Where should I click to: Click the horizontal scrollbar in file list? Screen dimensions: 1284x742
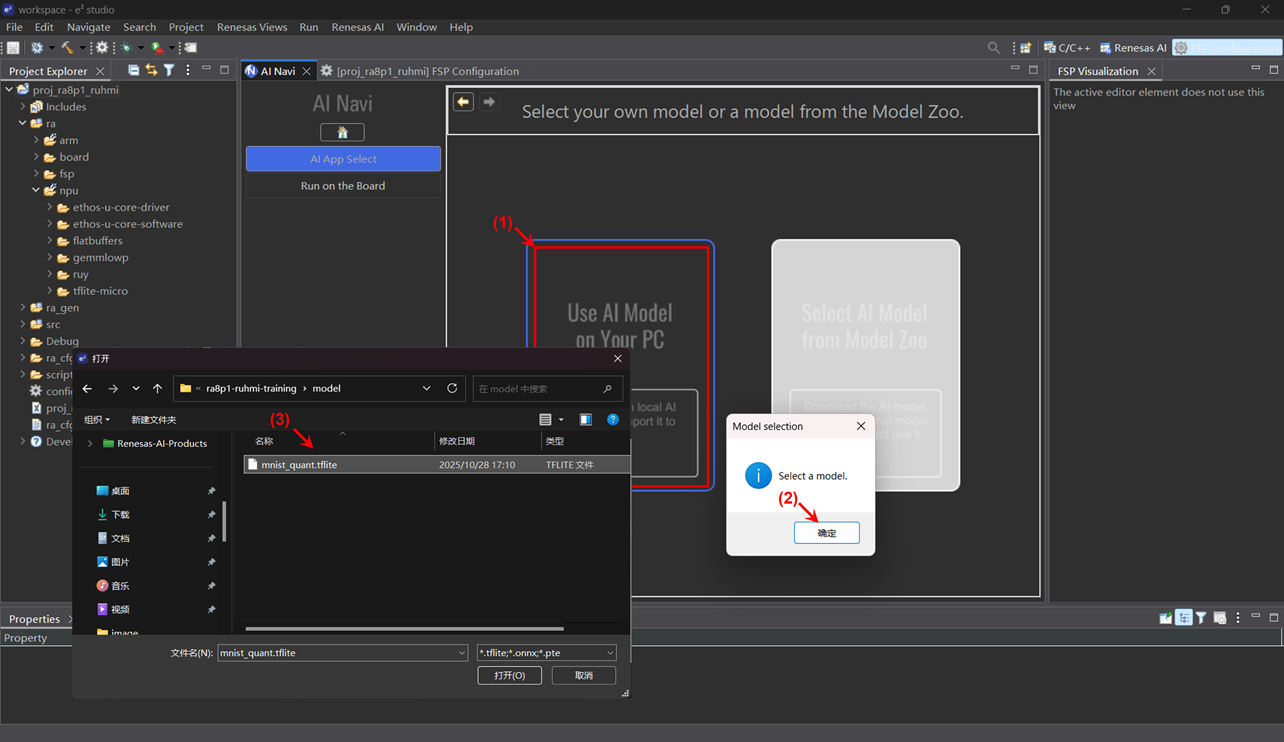[404, 629]
